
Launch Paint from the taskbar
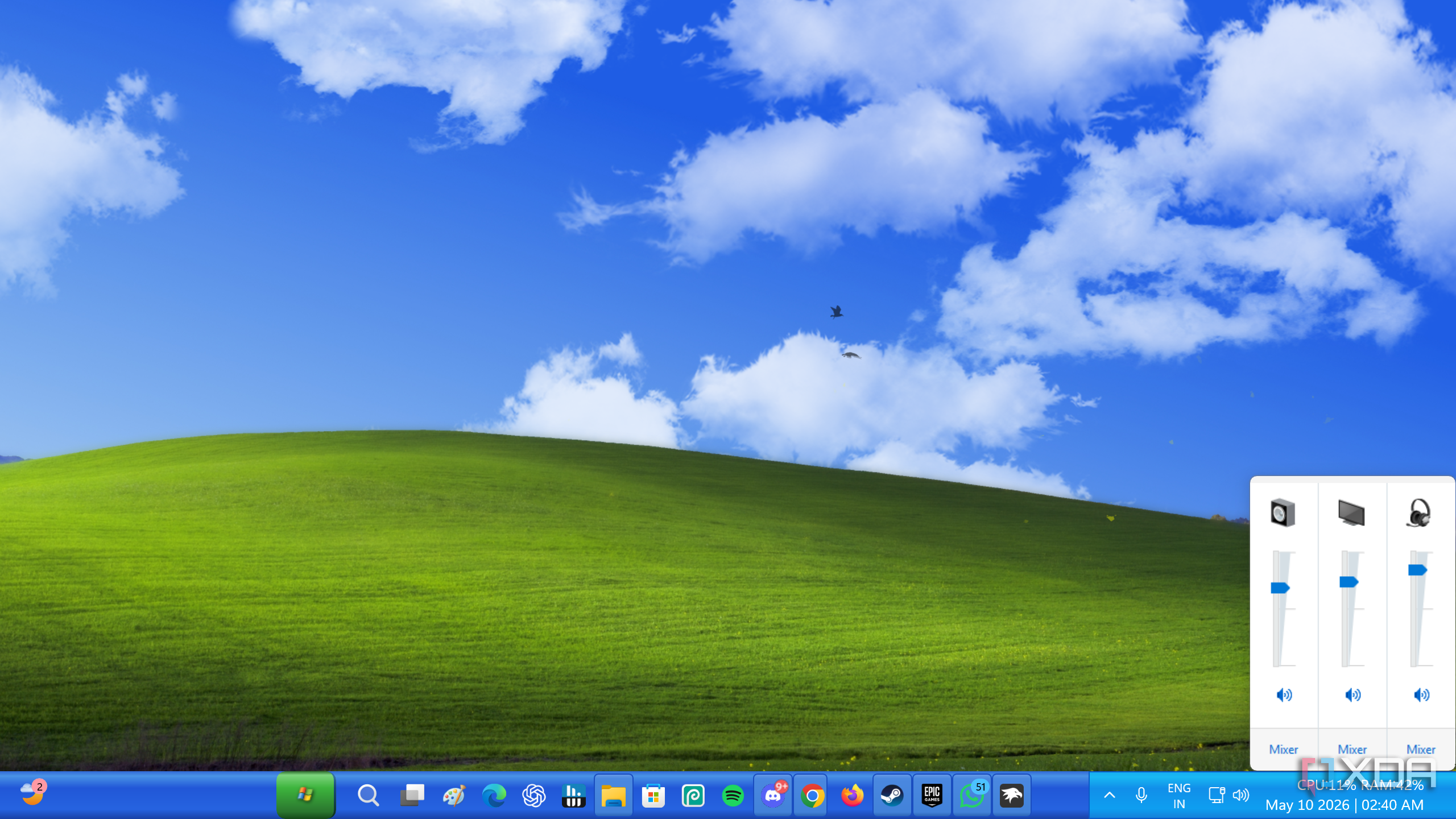pos(454,795)
